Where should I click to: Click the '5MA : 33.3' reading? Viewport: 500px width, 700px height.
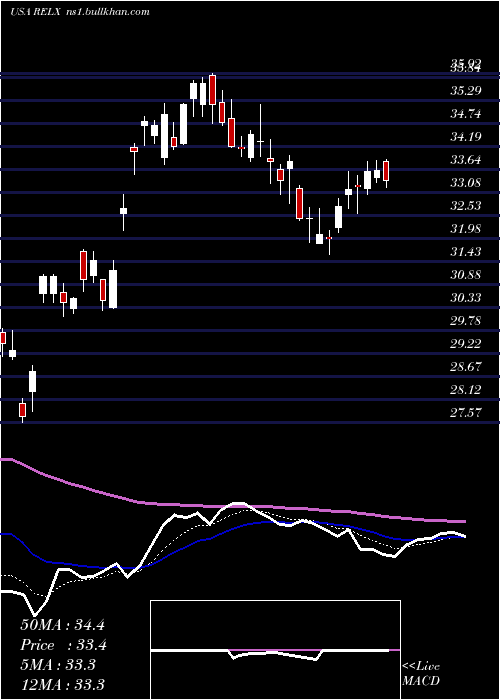[x=58, y=665]
